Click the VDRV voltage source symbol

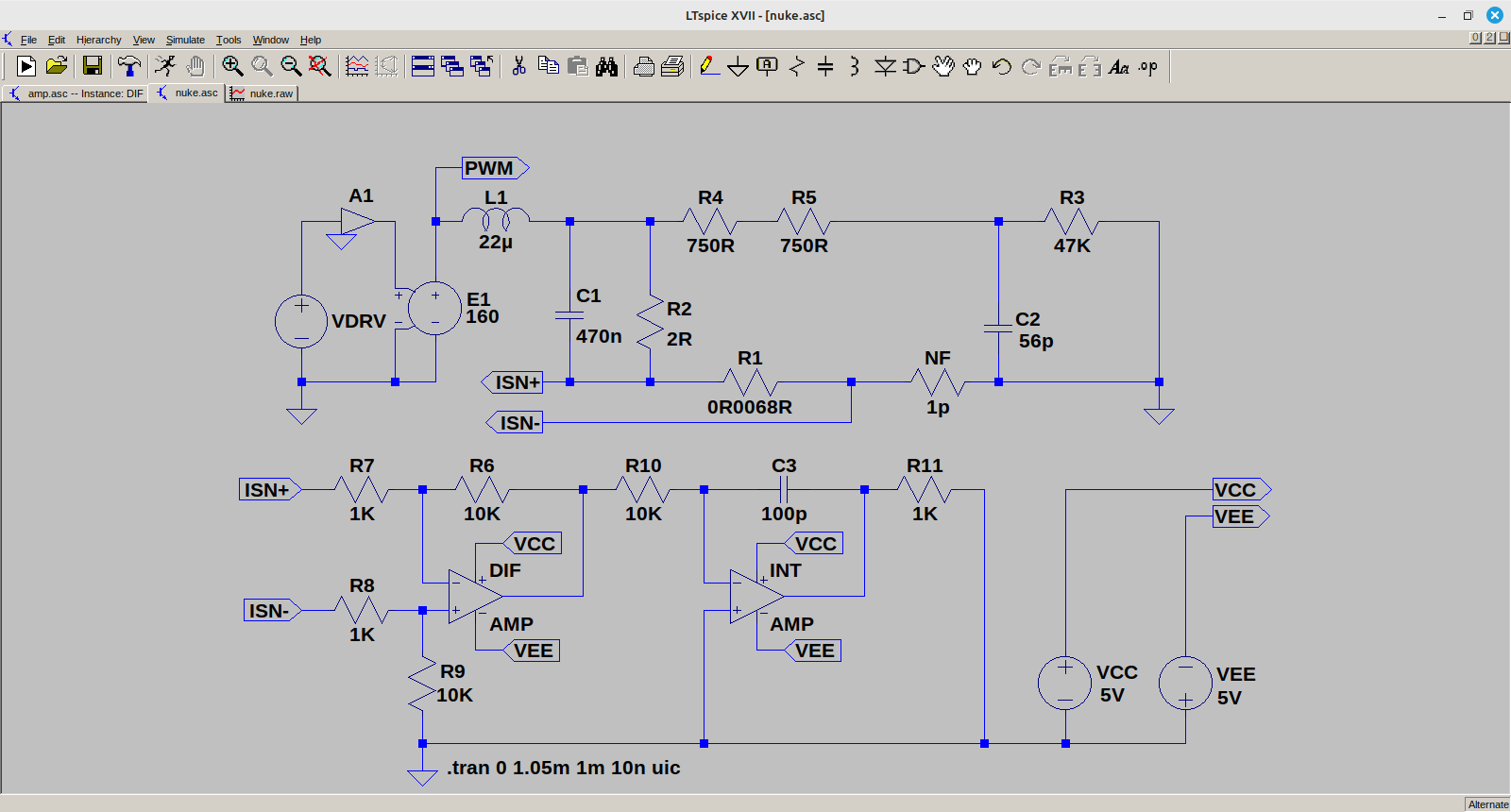pos(301,321)
